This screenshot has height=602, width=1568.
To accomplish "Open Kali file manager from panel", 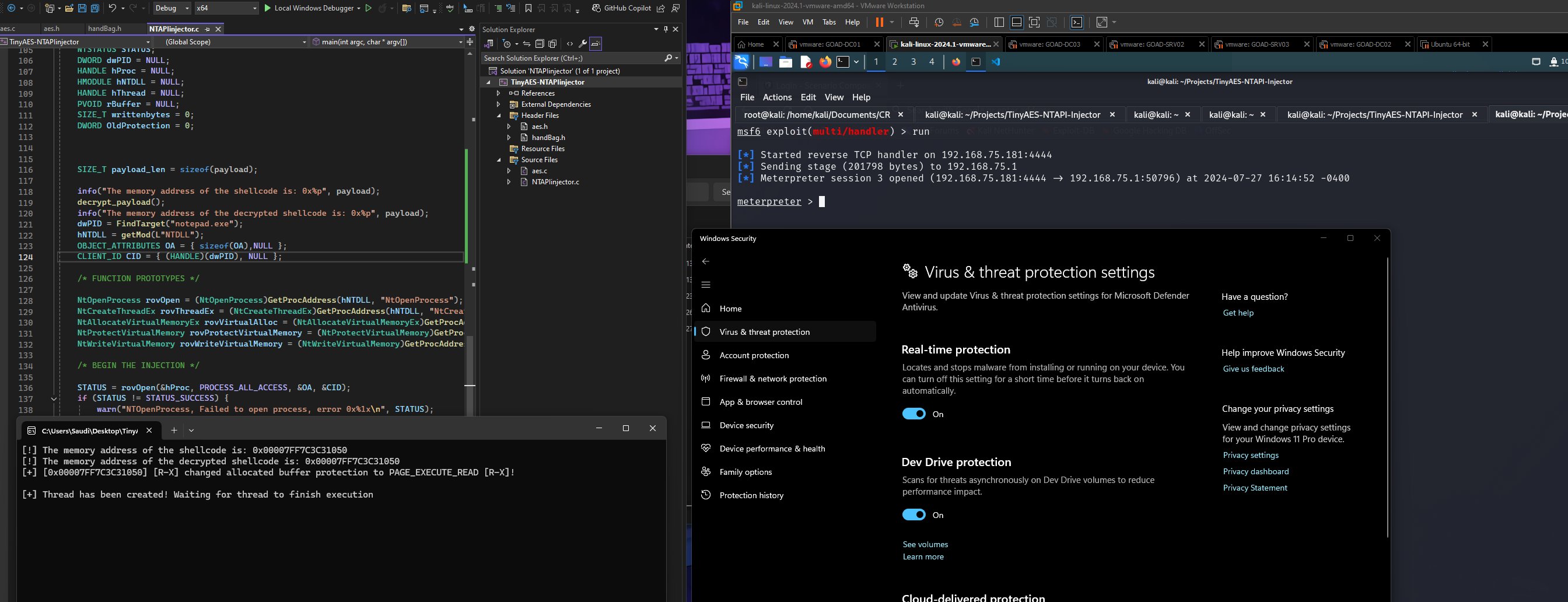I will click(x=785, y=61).
